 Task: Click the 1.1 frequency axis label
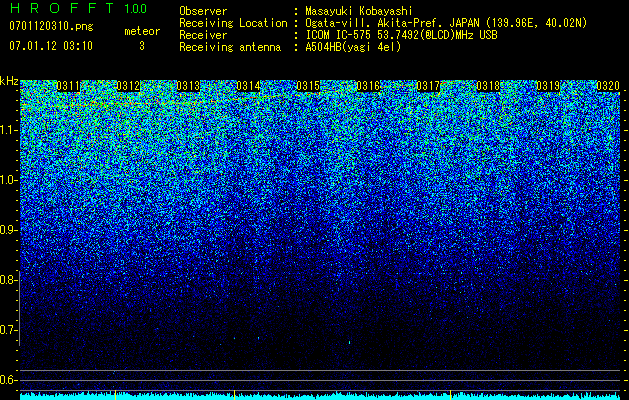pyautogui.click(x=8, y=130)
